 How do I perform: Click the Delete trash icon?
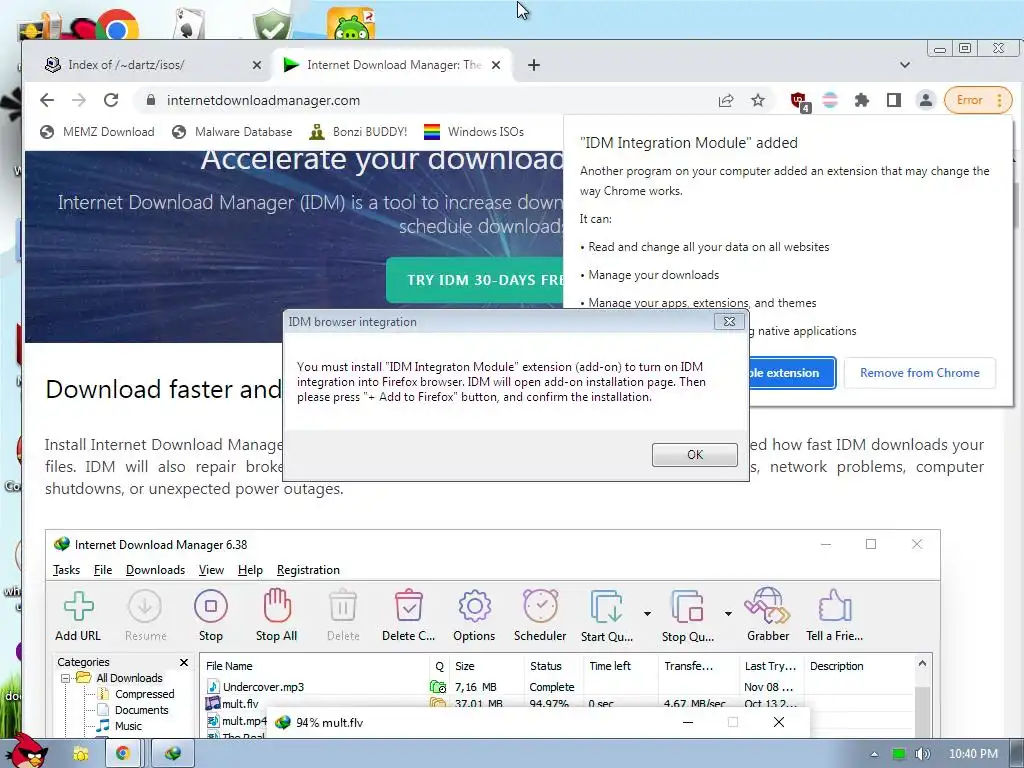343,605
